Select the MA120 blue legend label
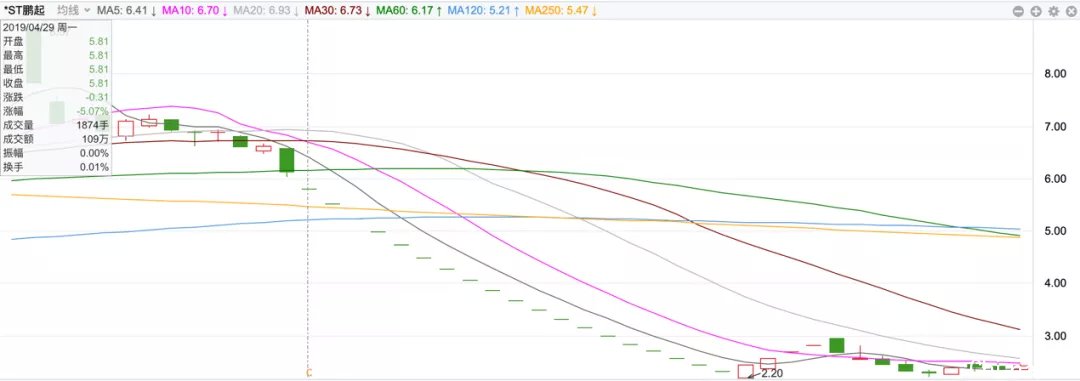The height and width of the screenshot is (381, 1080). coord(483,10)
